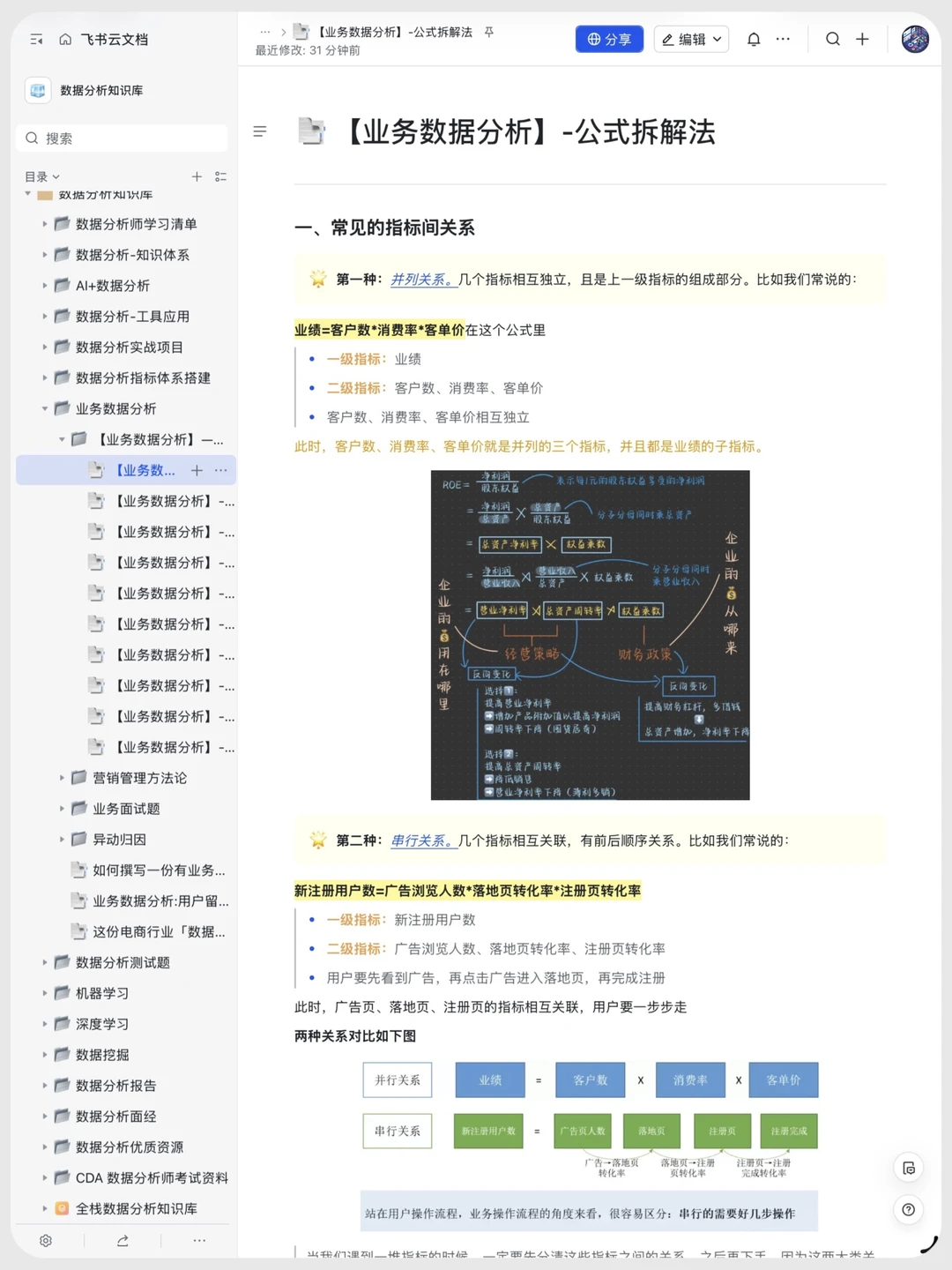The image size is (952, 1270).
Task: Click the search field 搜索
Action: (122, 138)
